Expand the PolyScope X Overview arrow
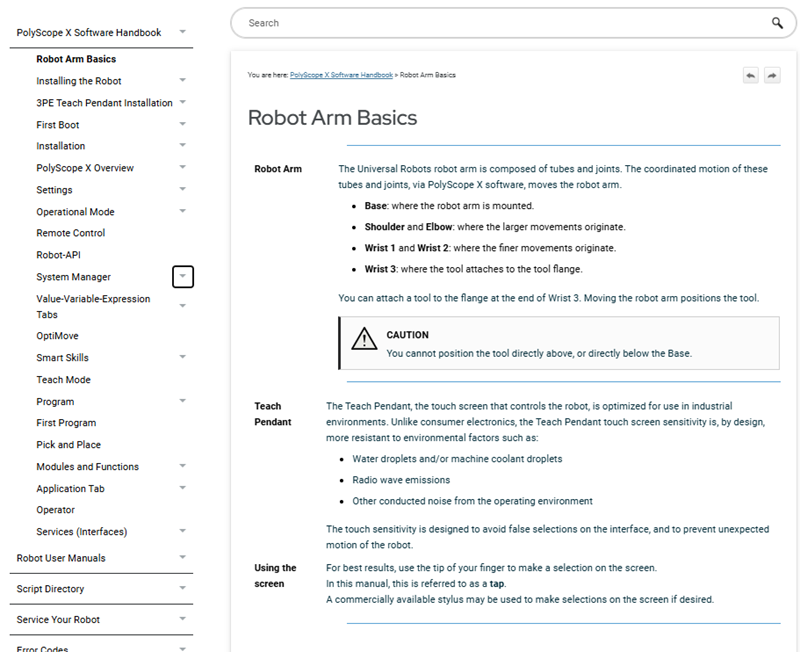Image resolution: width=800 pixels, height=652 pixels. (x=182, y=167)
